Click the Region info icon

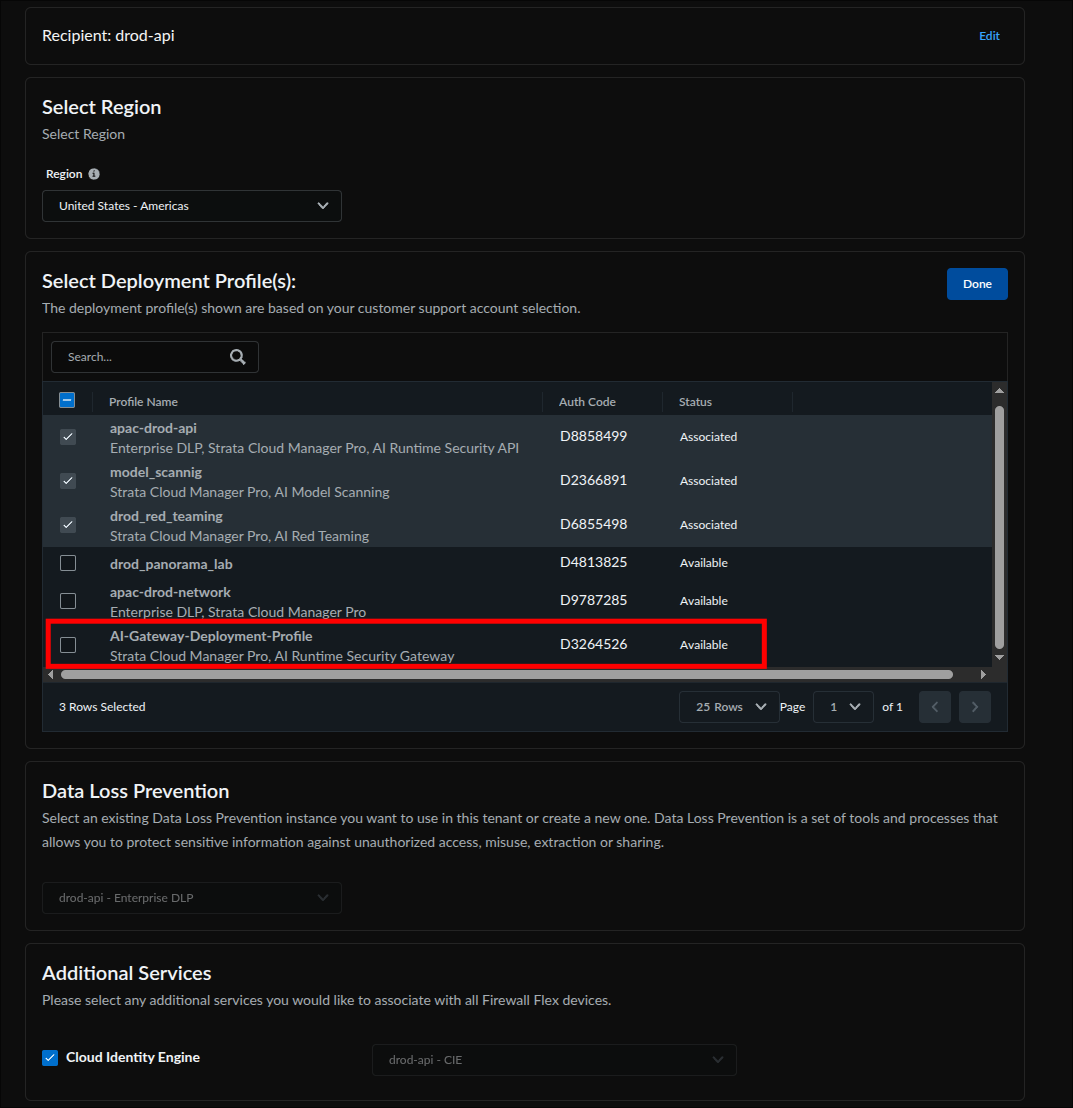94,174
